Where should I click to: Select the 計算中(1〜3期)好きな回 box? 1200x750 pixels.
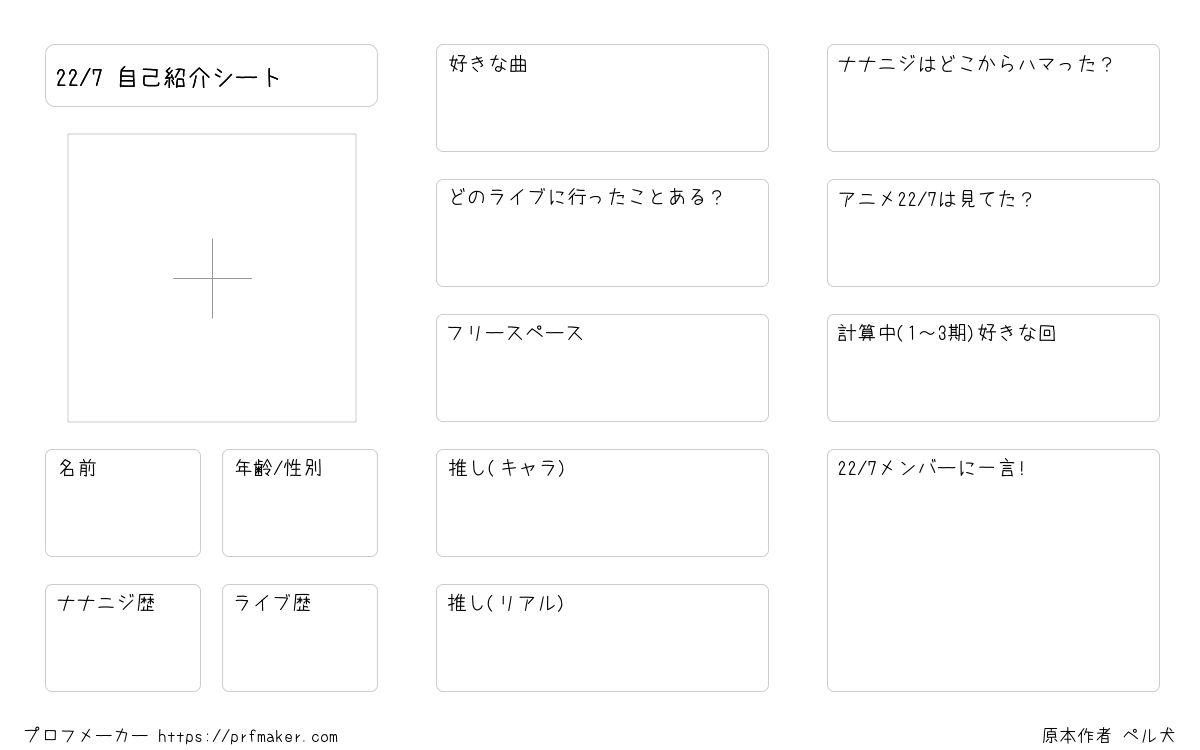pyautogui.click(x=993, y=368)
